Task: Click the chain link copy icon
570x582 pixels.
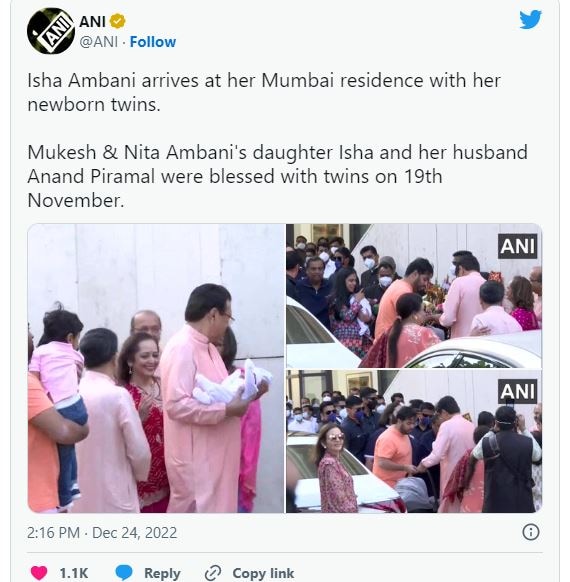Action: (213, 573)
